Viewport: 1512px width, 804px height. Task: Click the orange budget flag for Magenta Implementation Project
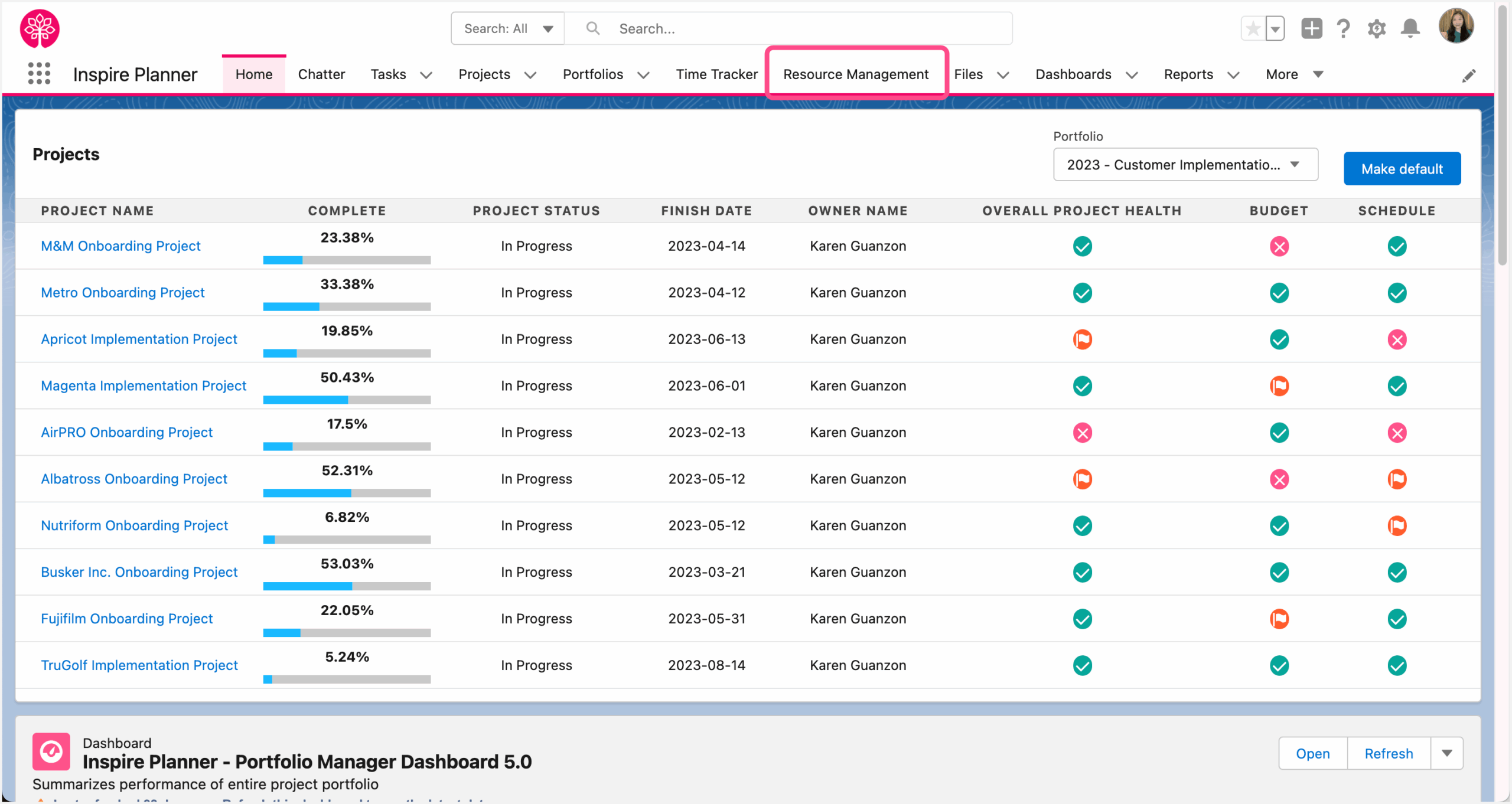click(x=1279, y=385)
